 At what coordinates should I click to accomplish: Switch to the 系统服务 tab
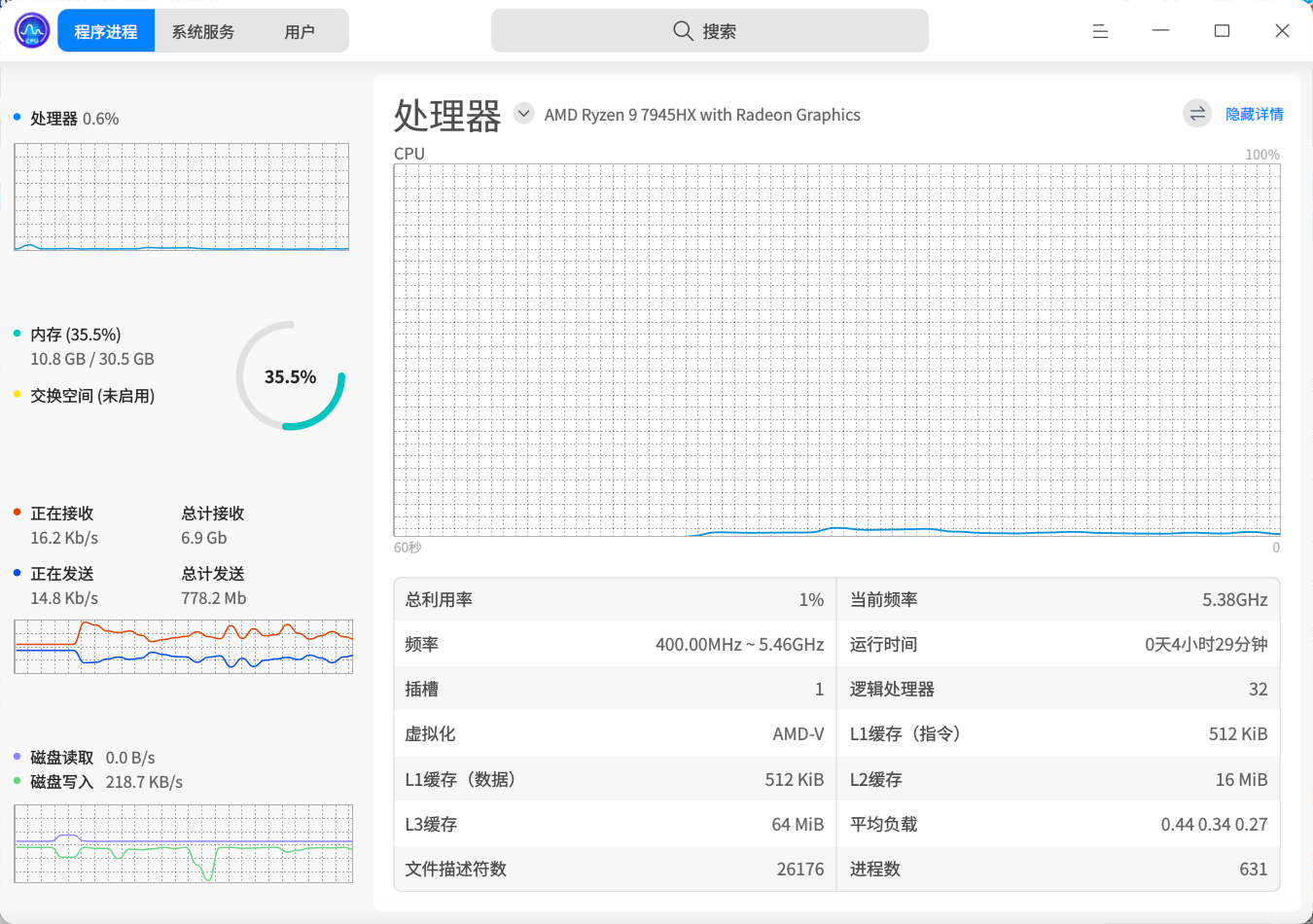point(203,31)
